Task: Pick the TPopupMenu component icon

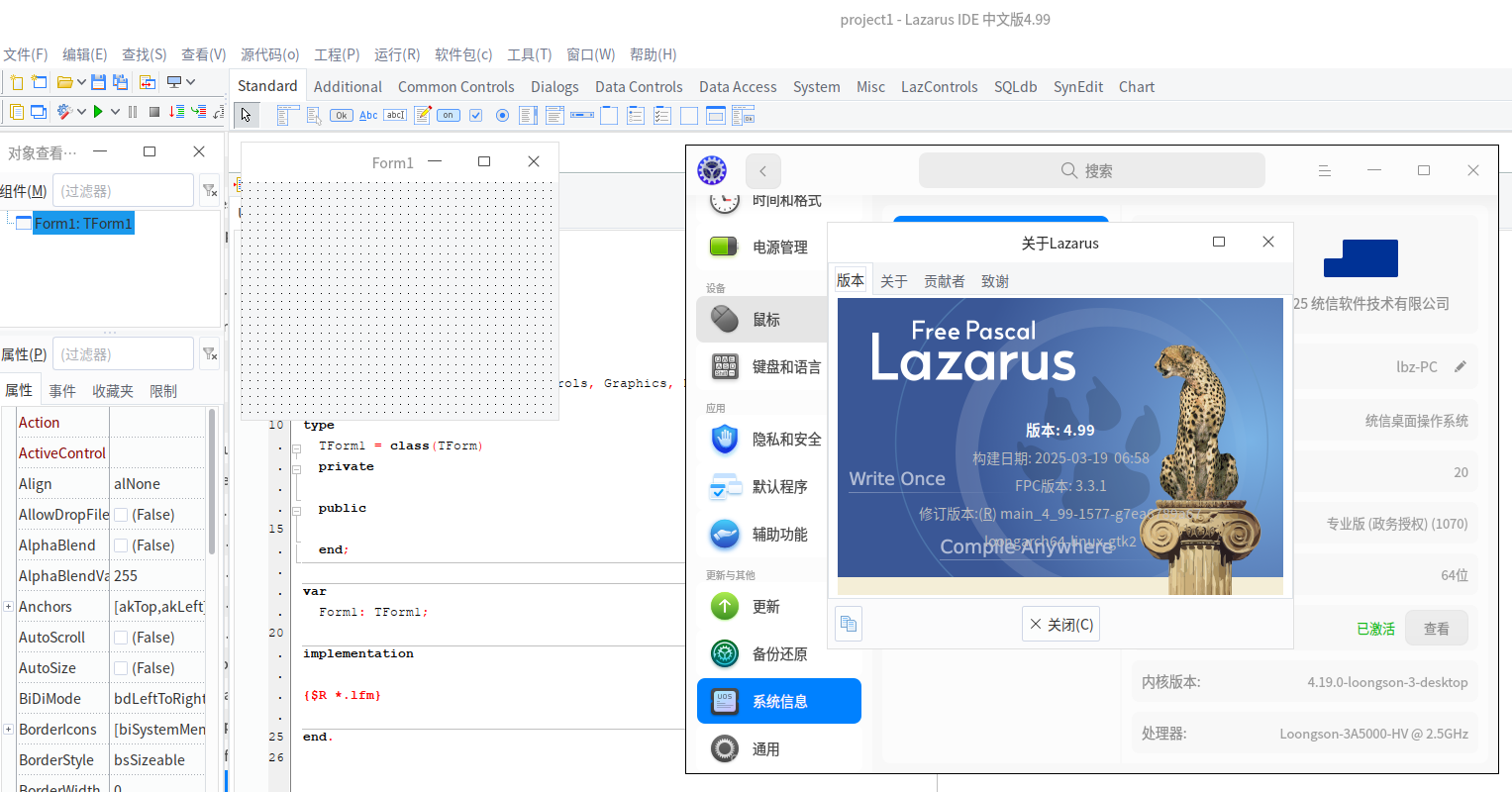Action: click(315, 116)
